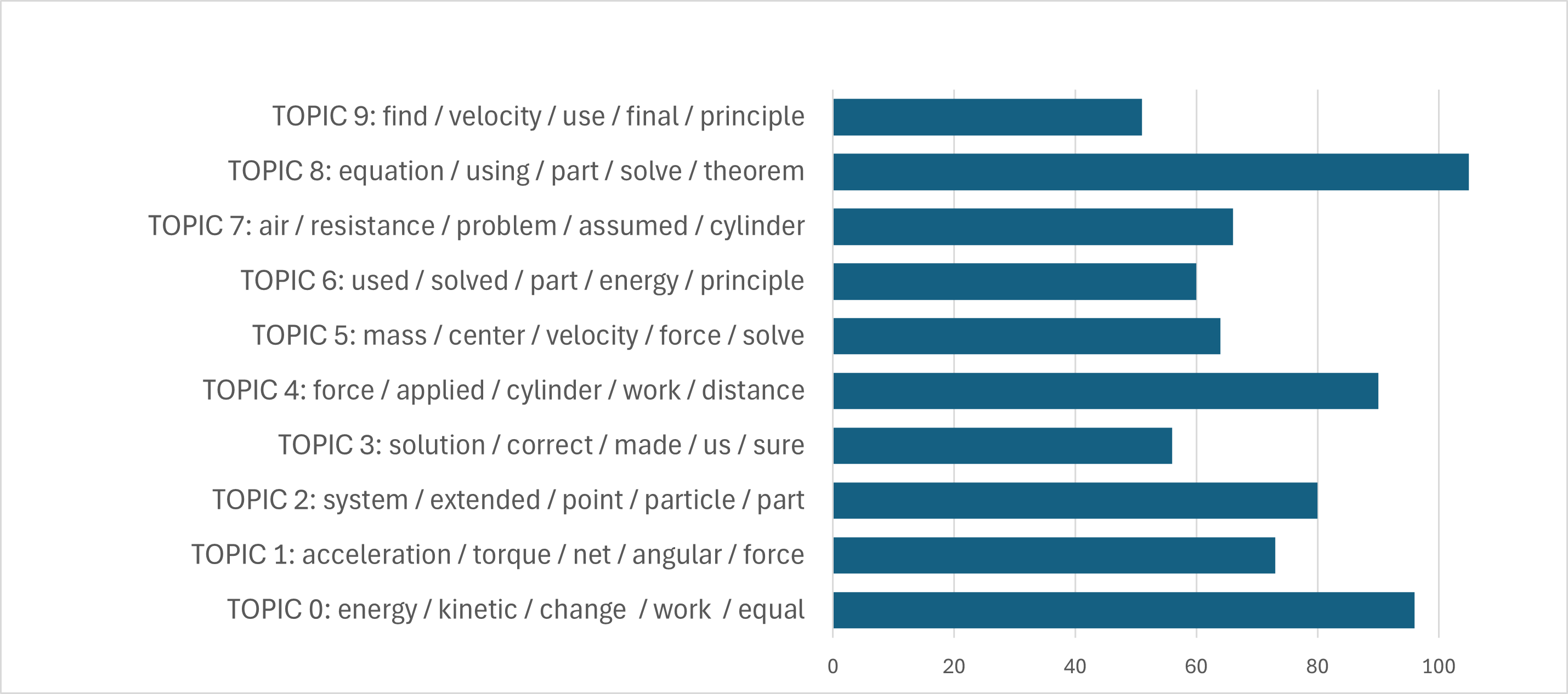Select the longest bar, TOPIC 8
Image resolution: width=1568 pixels, height=694 pixels.
(x=1151, y=172)
